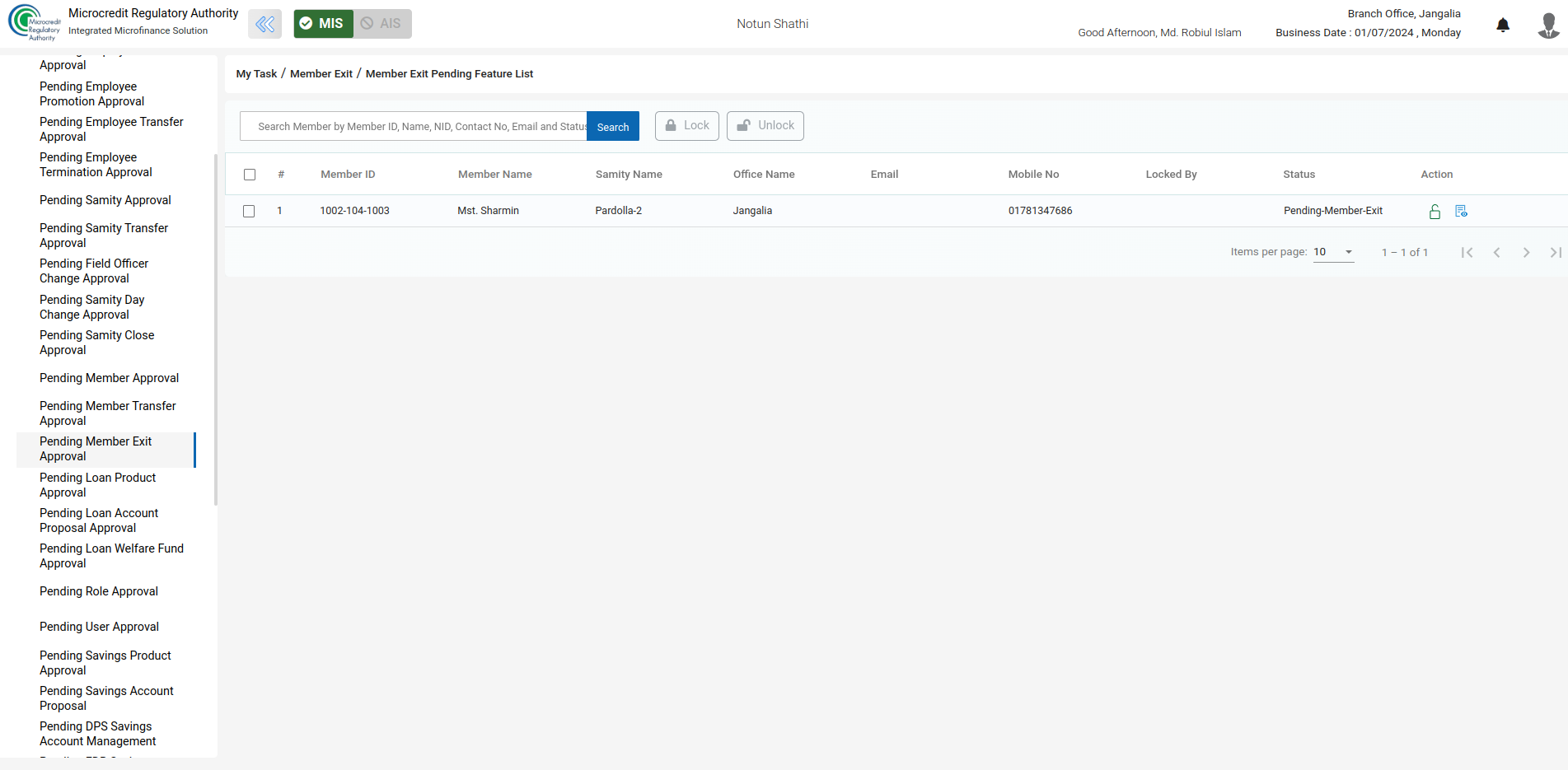Switch to AIS mode
Image resolution: width=1568 pixels, height=770 pixels.
tap(382, 24)
